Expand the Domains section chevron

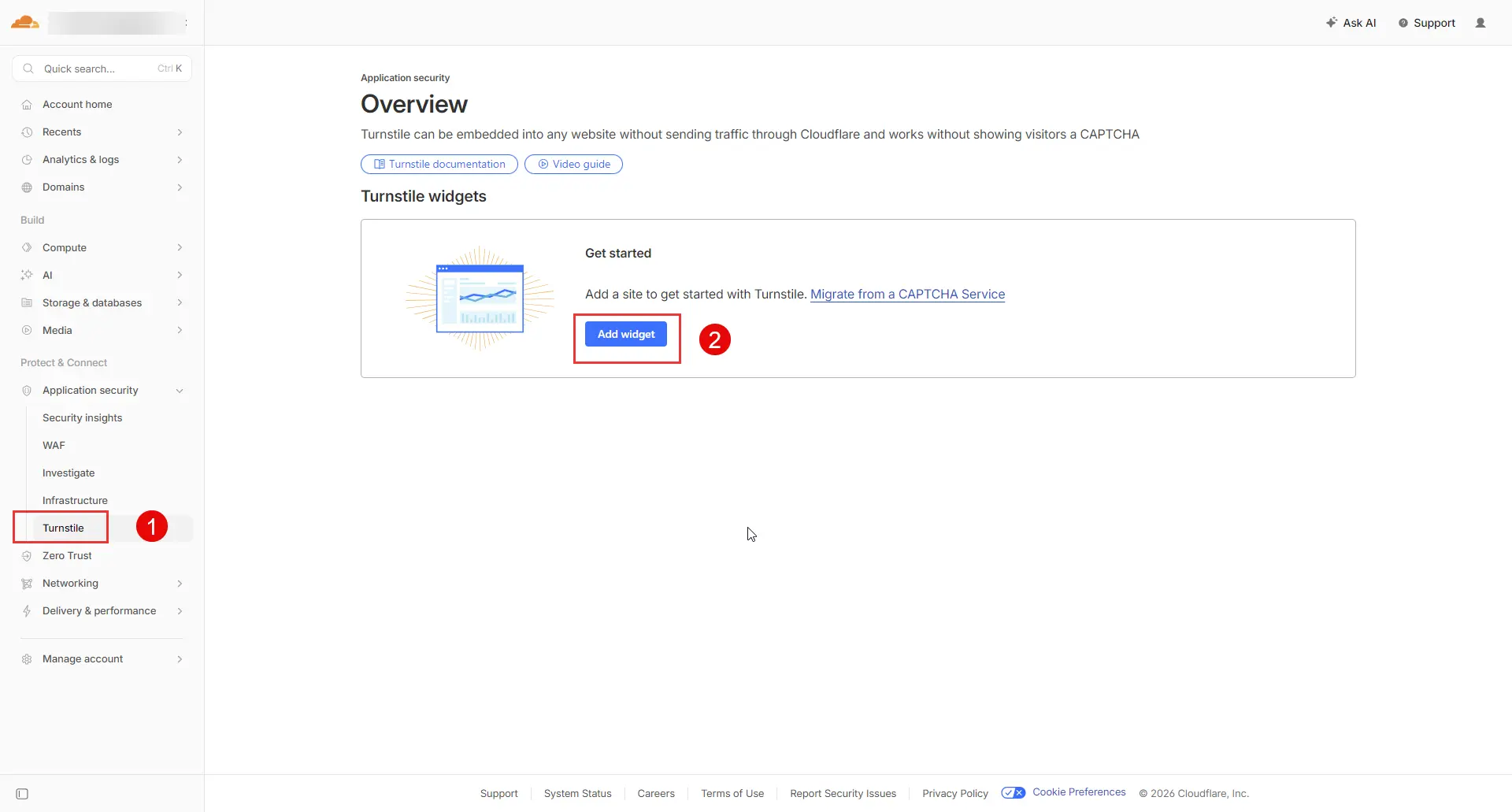pos(180,187)
